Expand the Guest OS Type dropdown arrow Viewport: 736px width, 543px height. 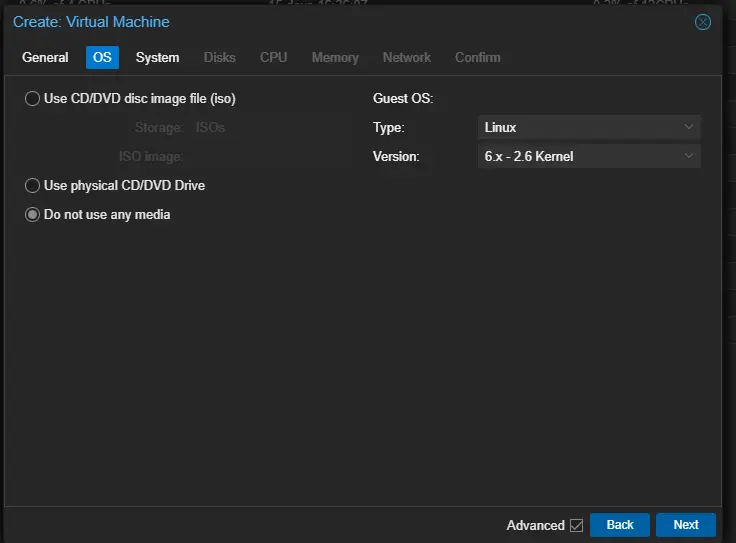click(689, 128)
